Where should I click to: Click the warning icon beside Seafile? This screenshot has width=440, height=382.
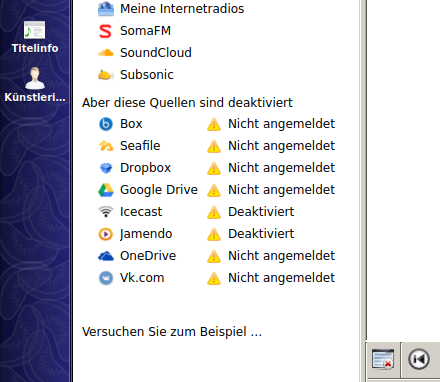point(214,146)
